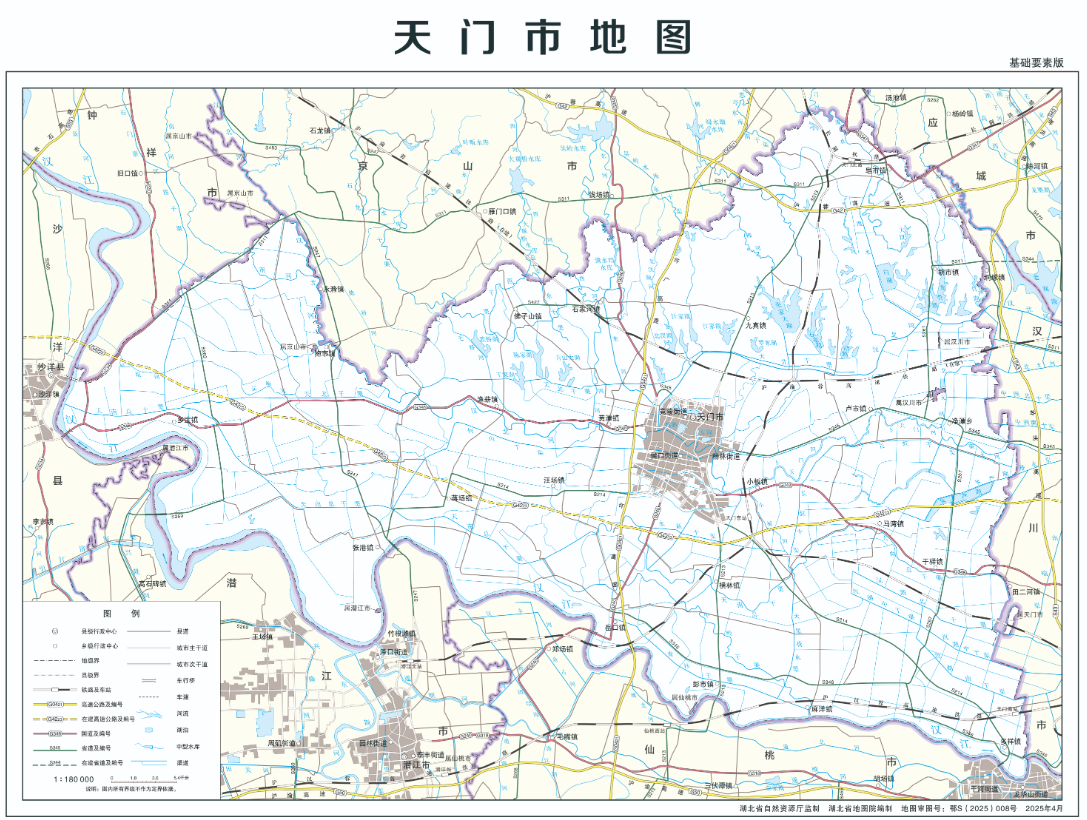
Task: Click the 黄潭镇 town label
Action: [x=609, y=418]
